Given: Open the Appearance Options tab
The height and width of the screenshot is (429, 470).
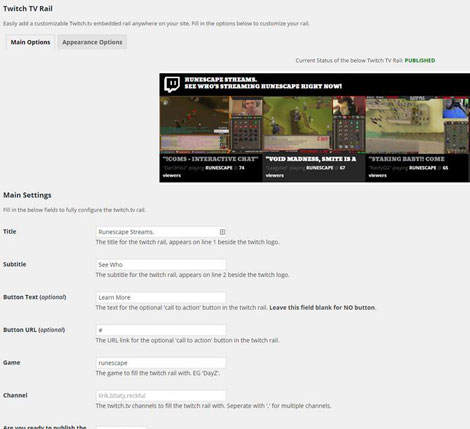Looking at the screenshot, I should pos(92,42).
